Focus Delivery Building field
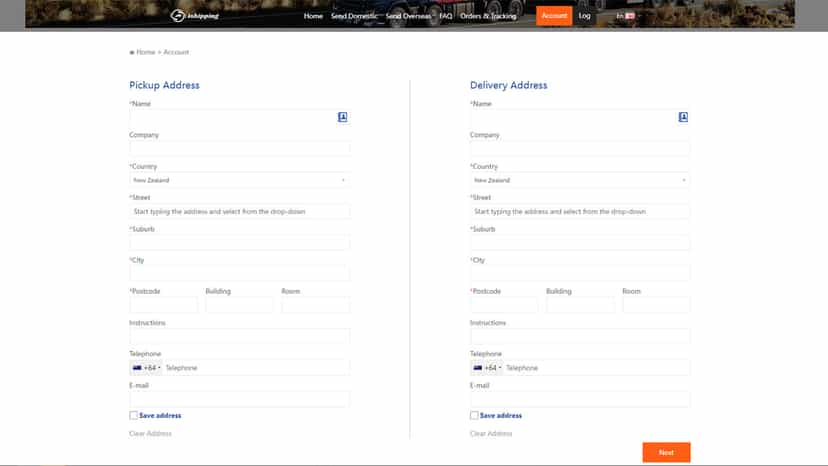Image resolution: width=828 pixels, height=466 pixels. pyautogui.click(x=580, y=305)
